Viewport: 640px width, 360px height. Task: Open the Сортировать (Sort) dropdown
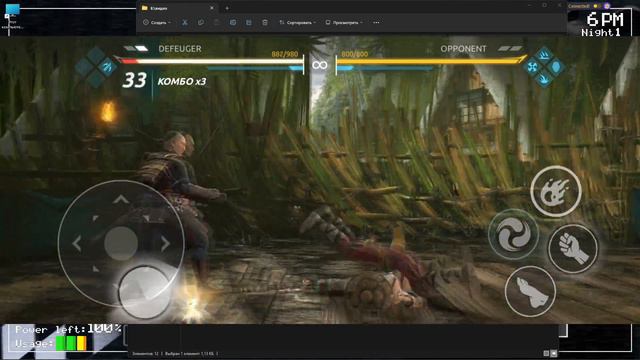298,22
